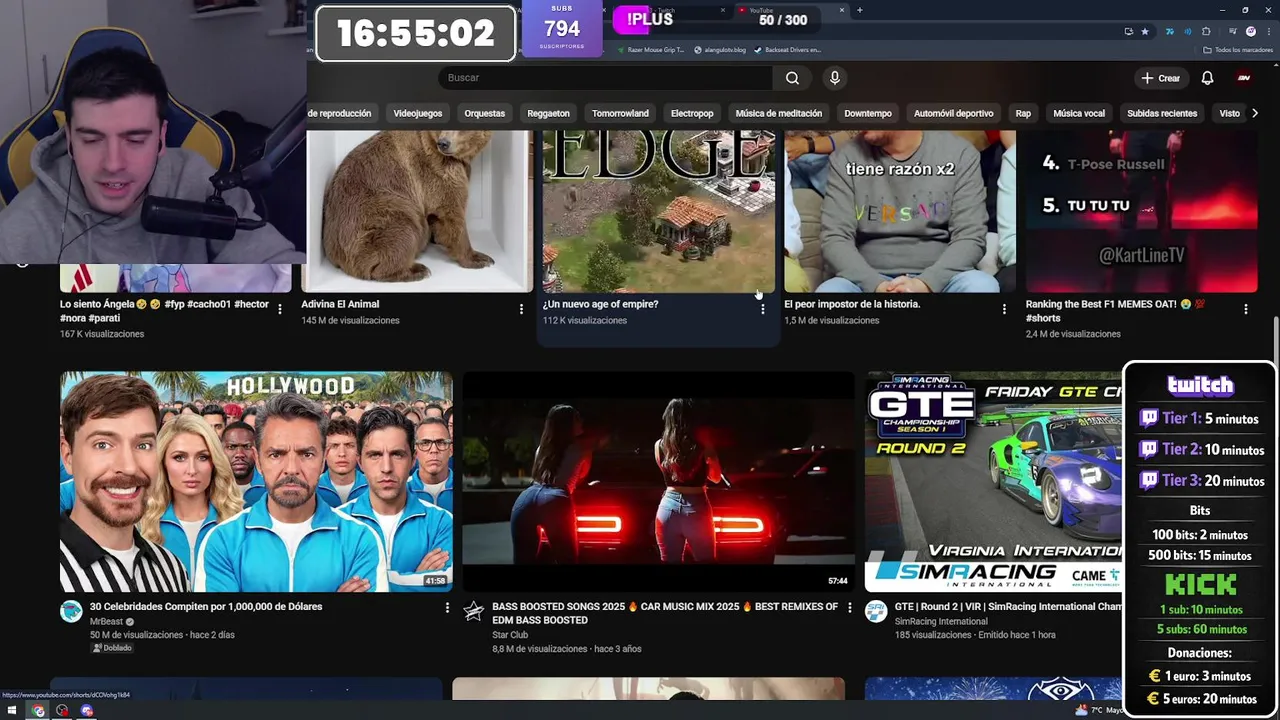The image size is (1280, 720).
Task: Select the Música de meditación chip
Action: pyautogui.click(x=779, y=113)
